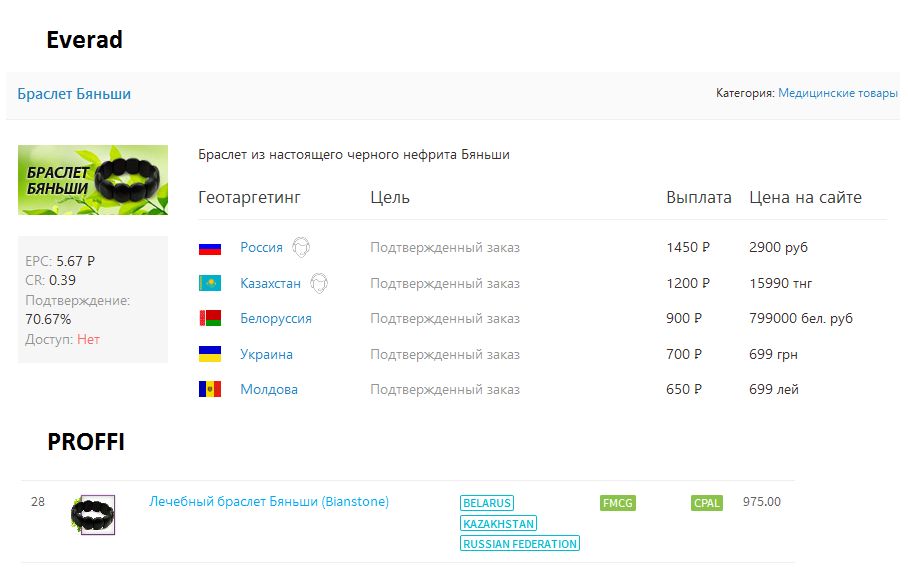Select the Белоруссия geotargeting link

coord(276,318)
